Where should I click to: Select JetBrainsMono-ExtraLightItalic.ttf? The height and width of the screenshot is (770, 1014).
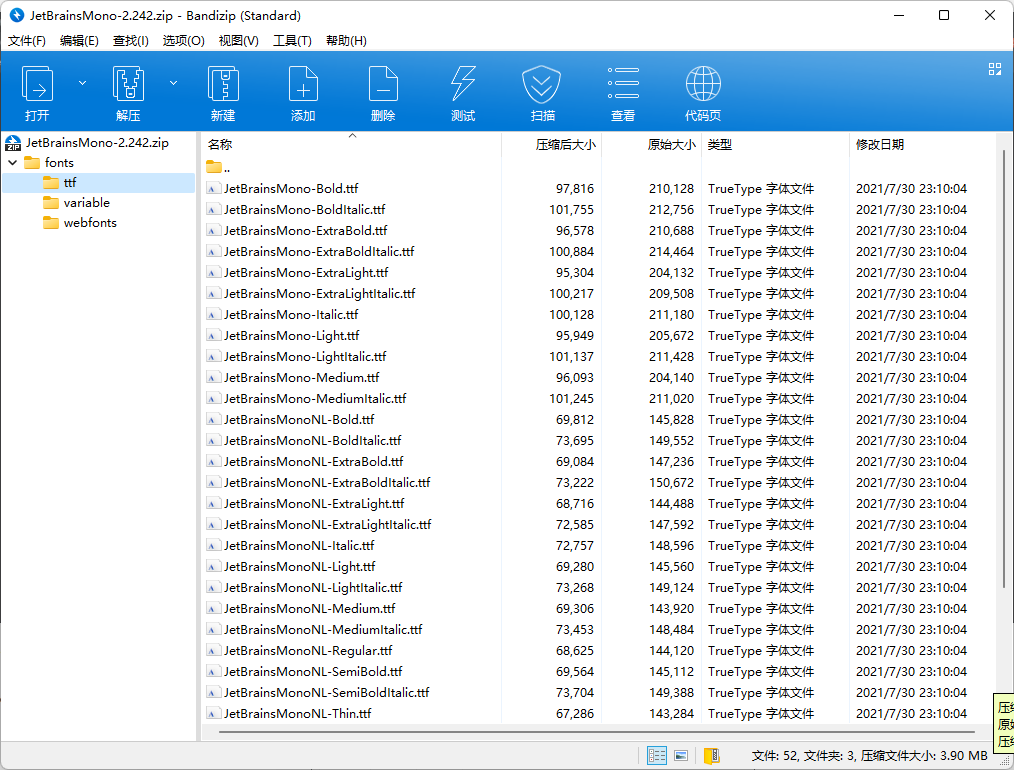click(319, 294)
